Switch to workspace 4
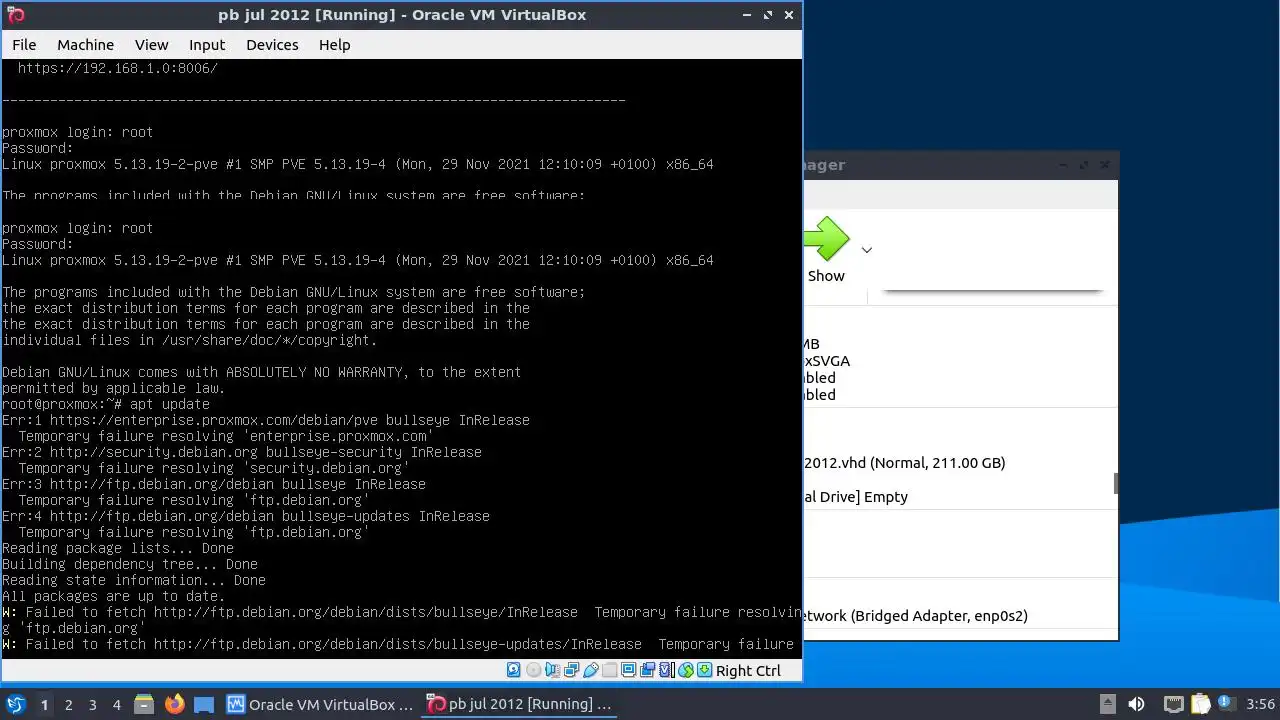Screen dimensions: 1280x720 116,705
